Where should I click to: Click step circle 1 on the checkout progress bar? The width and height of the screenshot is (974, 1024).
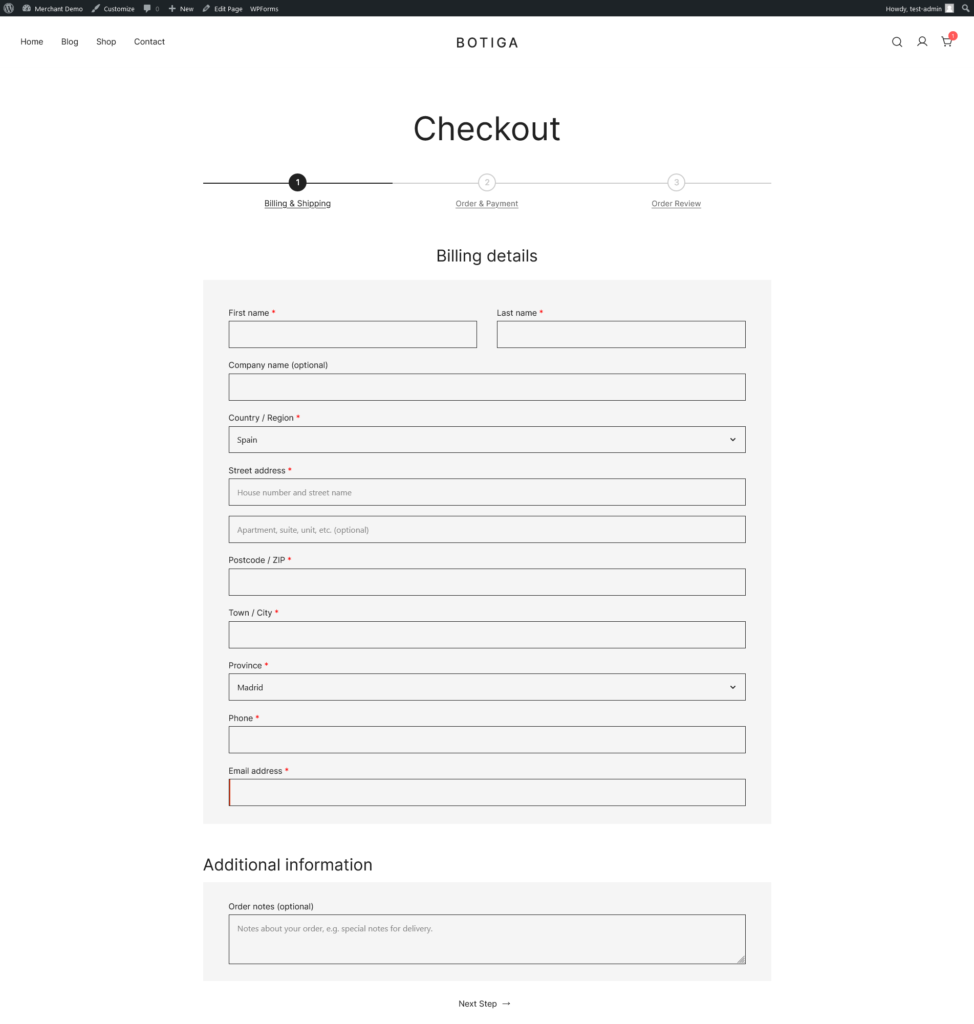click(x=297, y=183)
